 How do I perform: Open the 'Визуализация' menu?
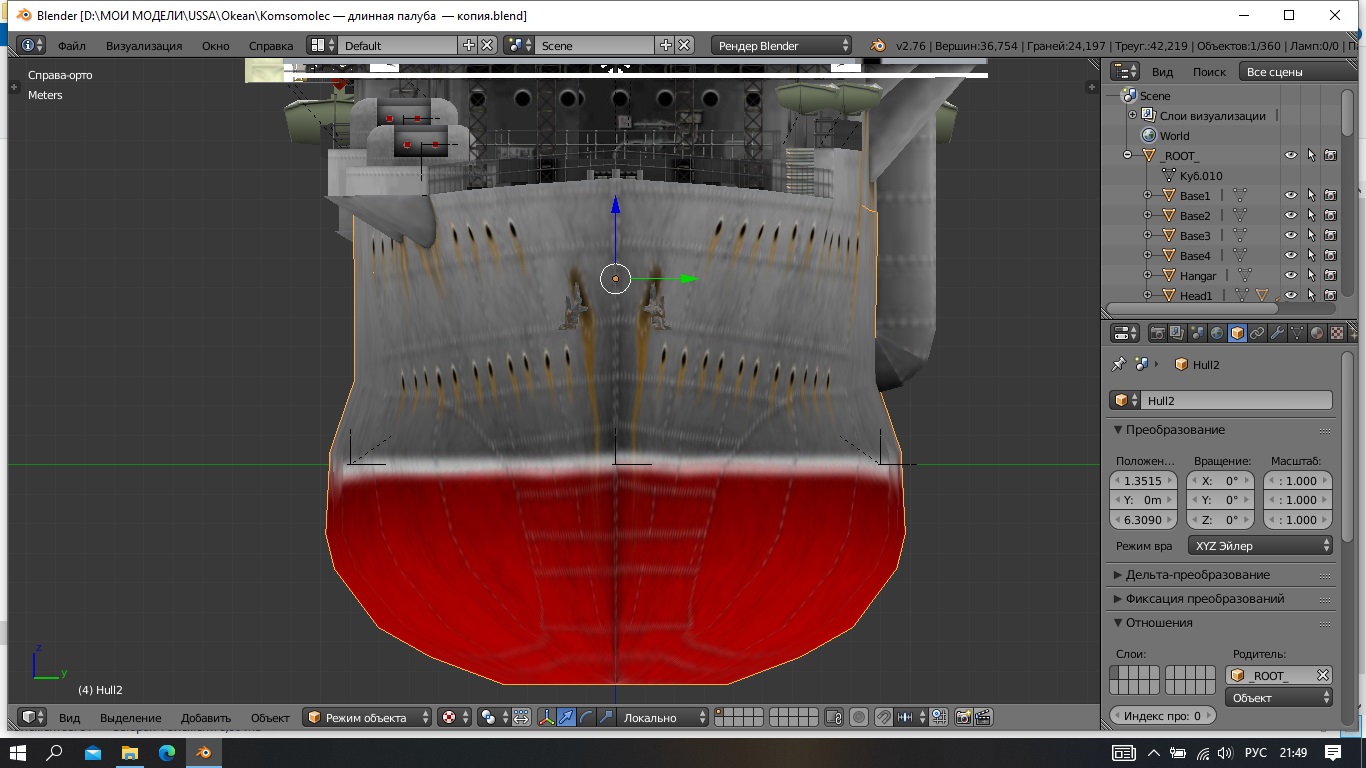point(144,46)
